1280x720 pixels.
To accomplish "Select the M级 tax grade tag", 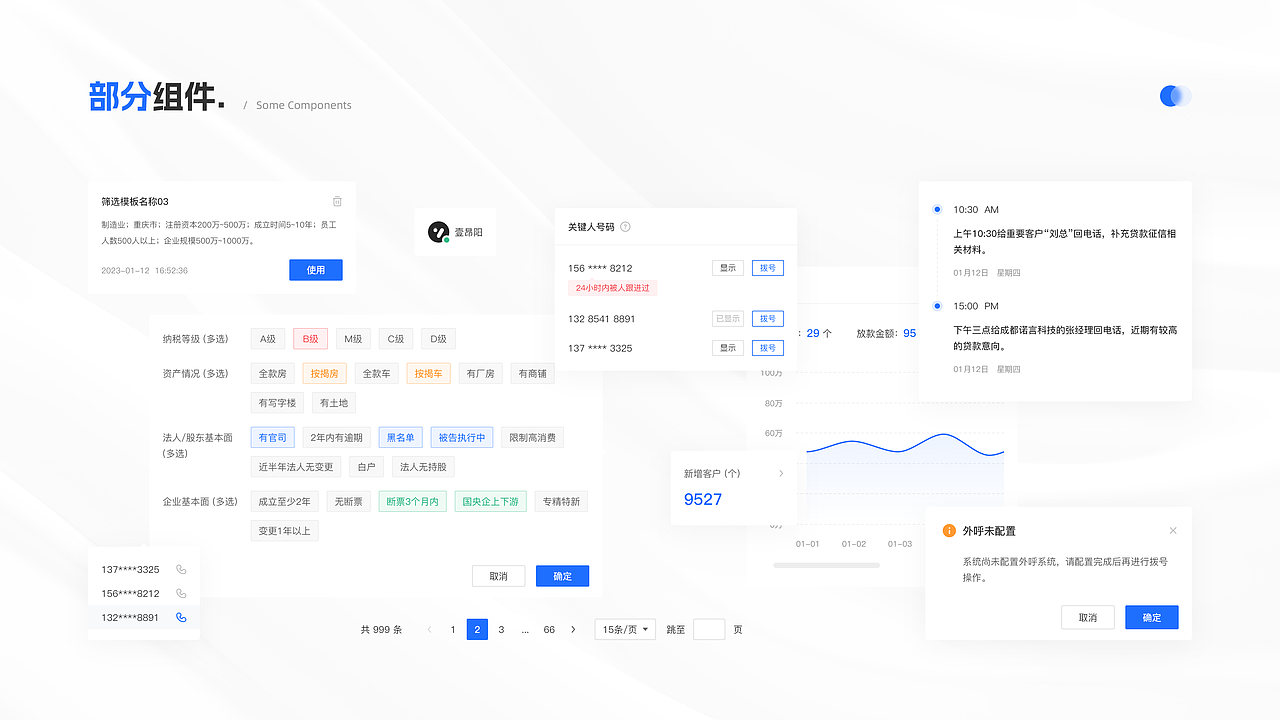I will click(353, 339).
